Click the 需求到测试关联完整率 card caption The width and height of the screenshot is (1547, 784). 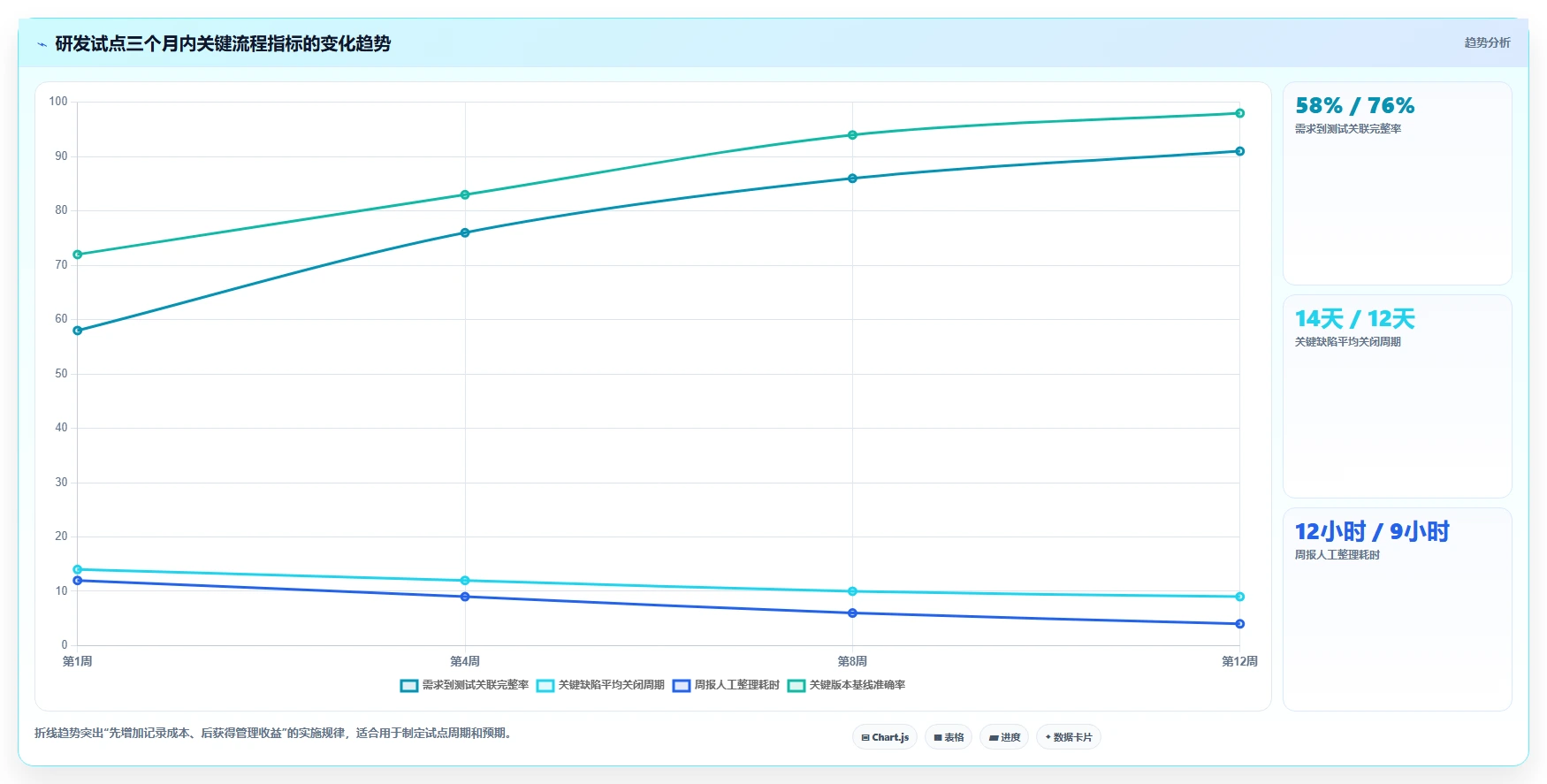point(1348,129)
